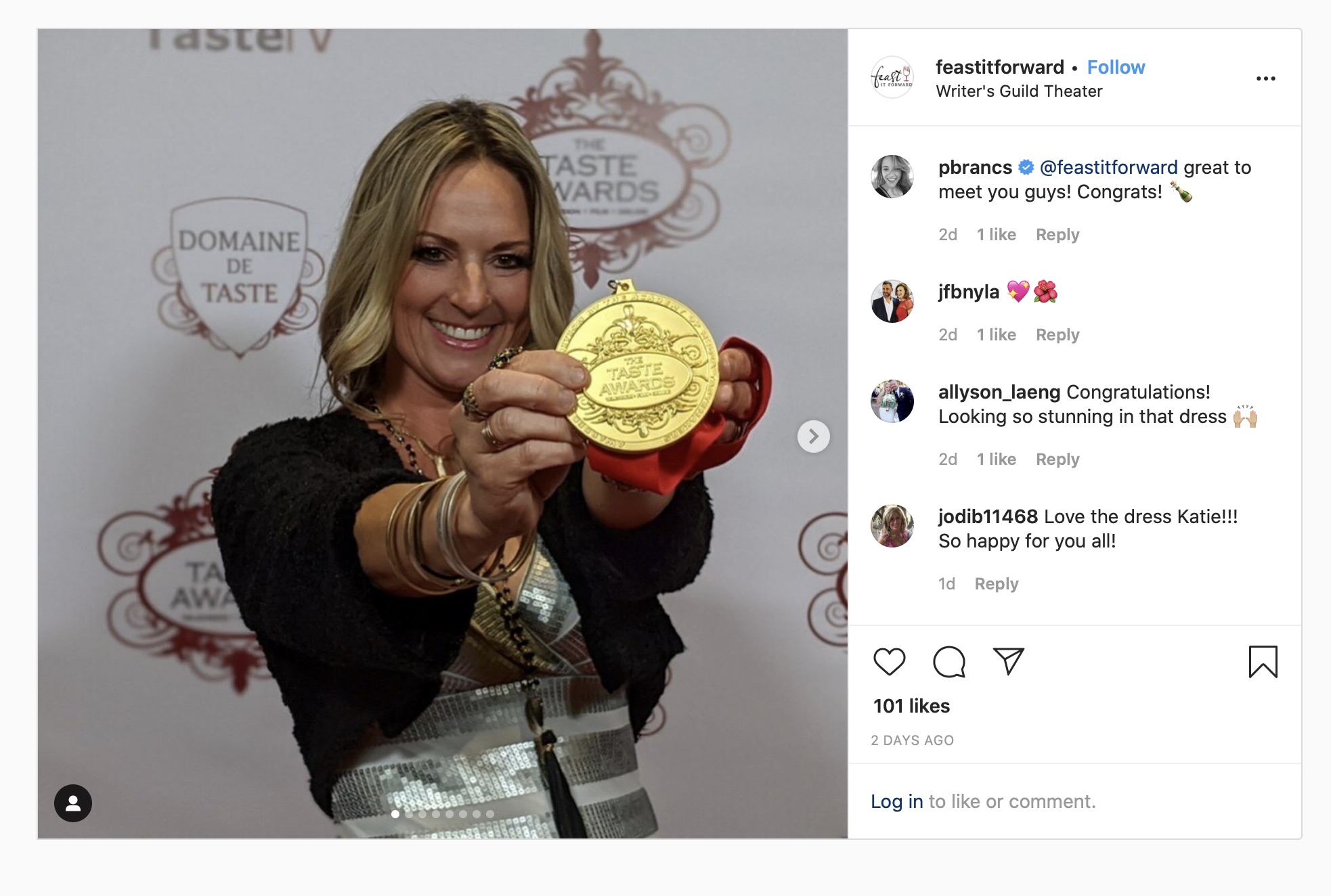Open the jodib11468 profile avatar
Screen dimensions: 1331x896
click(892, 526)
